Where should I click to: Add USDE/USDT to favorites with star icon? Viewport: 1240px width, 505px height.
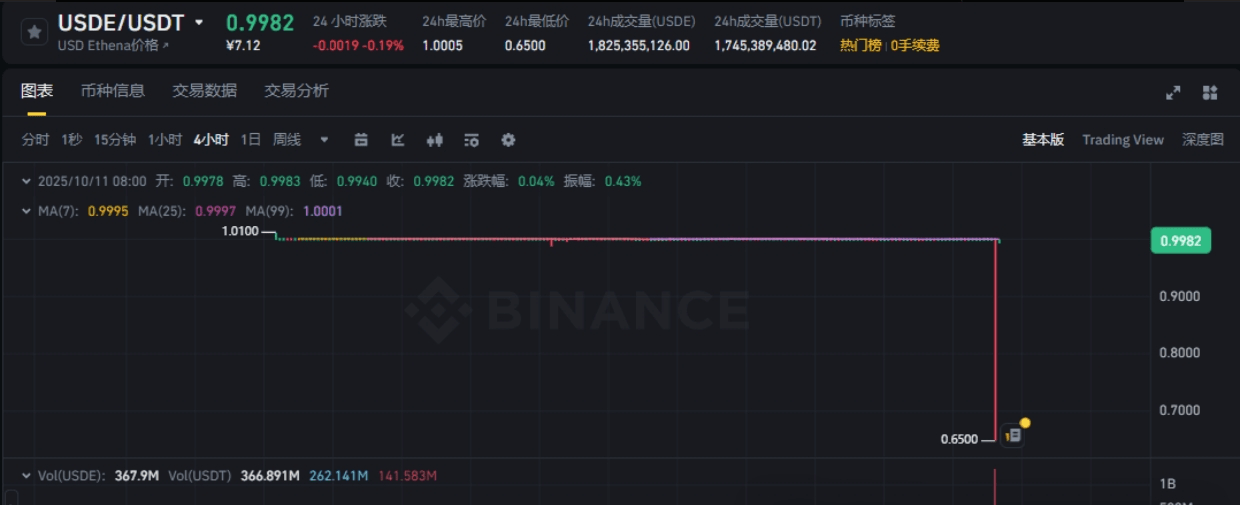34,32
